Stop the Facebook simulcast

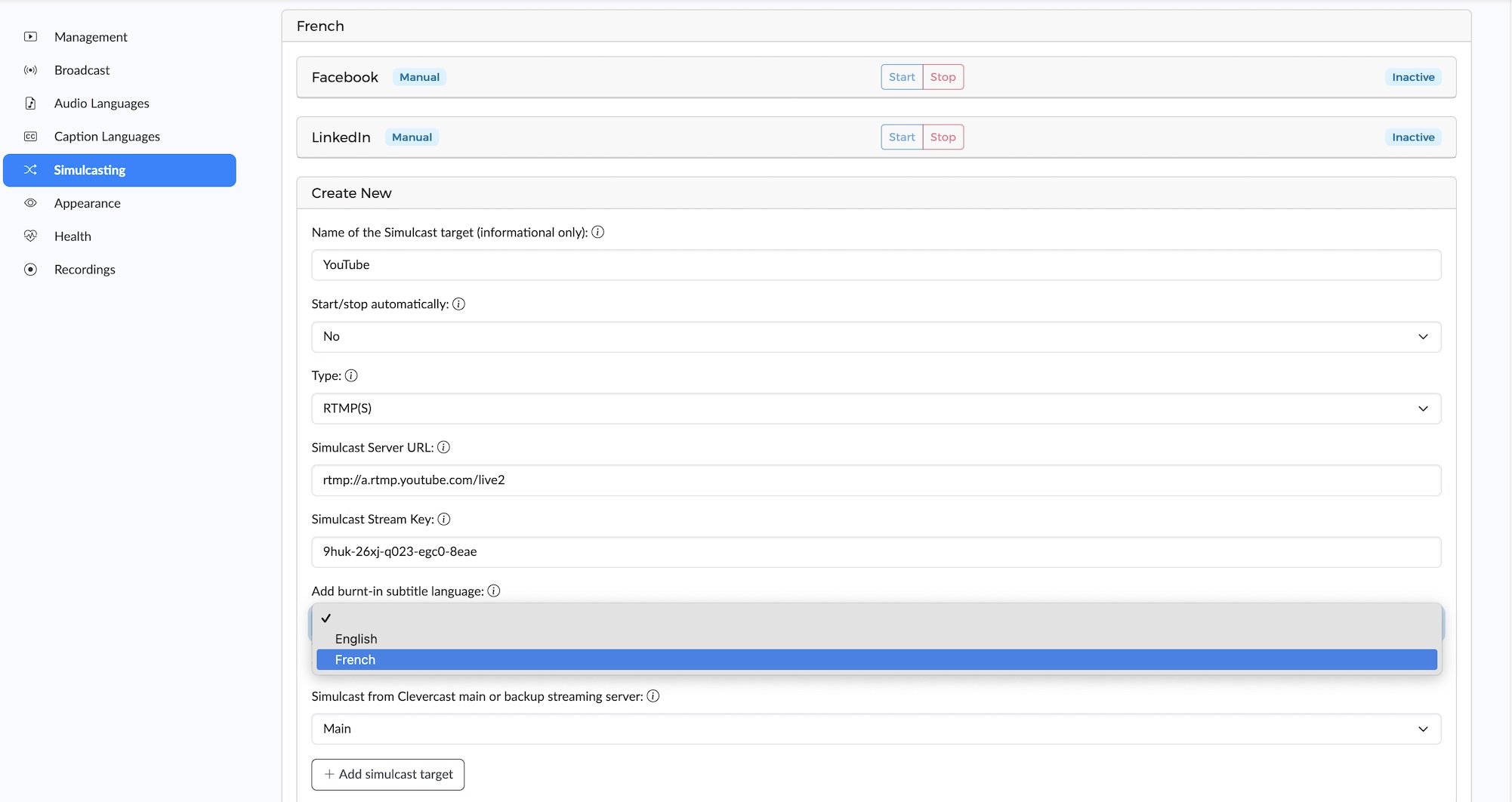[943, 77]
